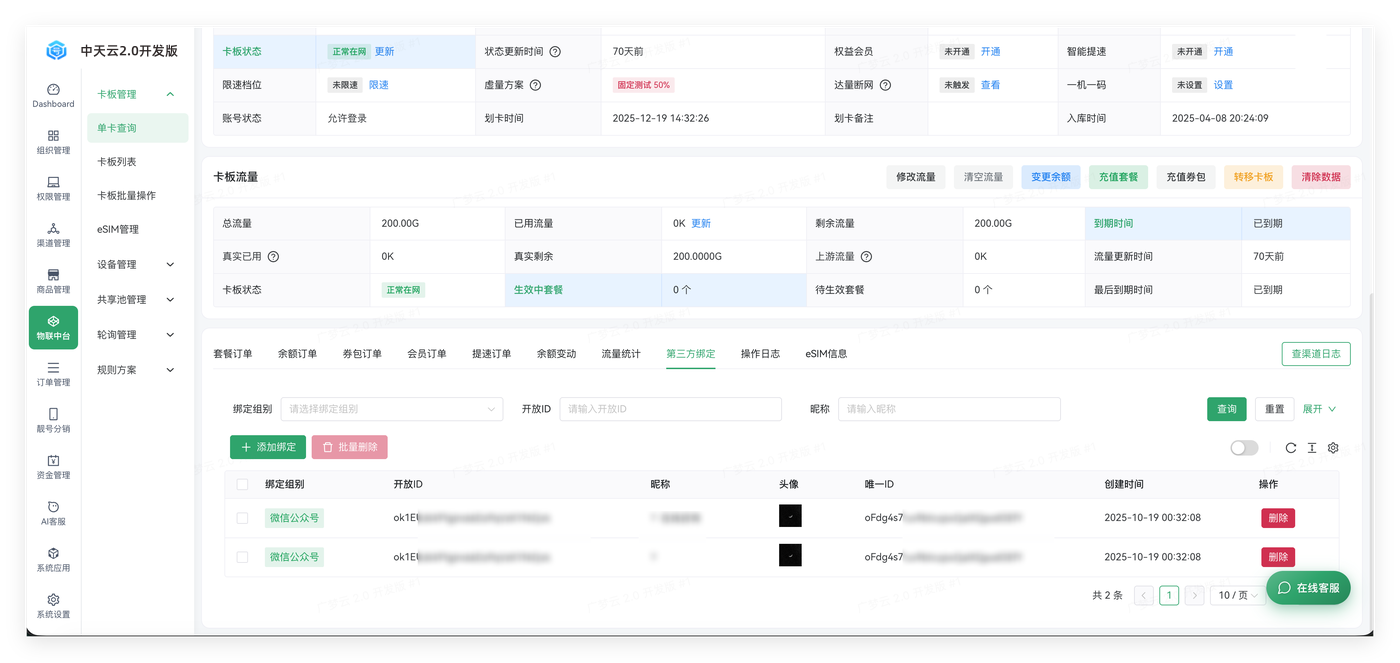Open 组织管理 in the sidebar
This screenshot has width=1400, height=663.
click(53, 142)
